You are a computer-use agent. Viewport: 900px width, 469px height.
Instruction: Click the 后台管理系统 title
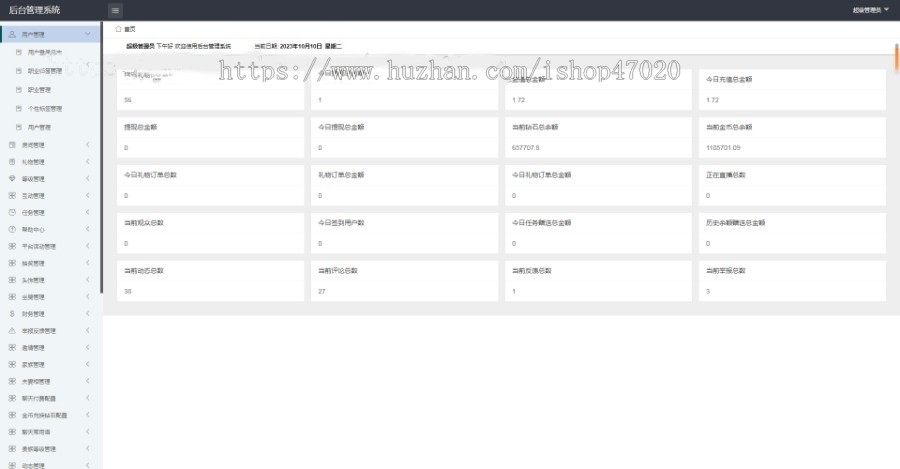(x=34, y=10)
